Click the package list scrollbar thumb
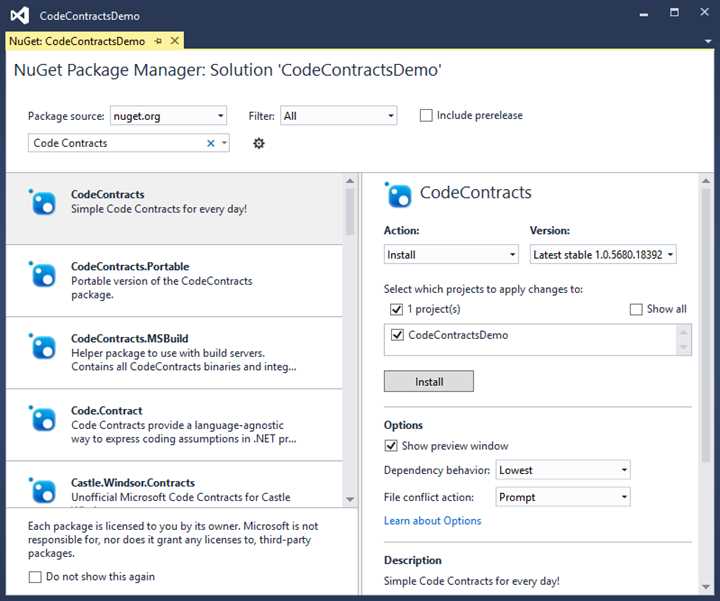The height and width of the screenshot is (601, 720). [x=350, y=211]
